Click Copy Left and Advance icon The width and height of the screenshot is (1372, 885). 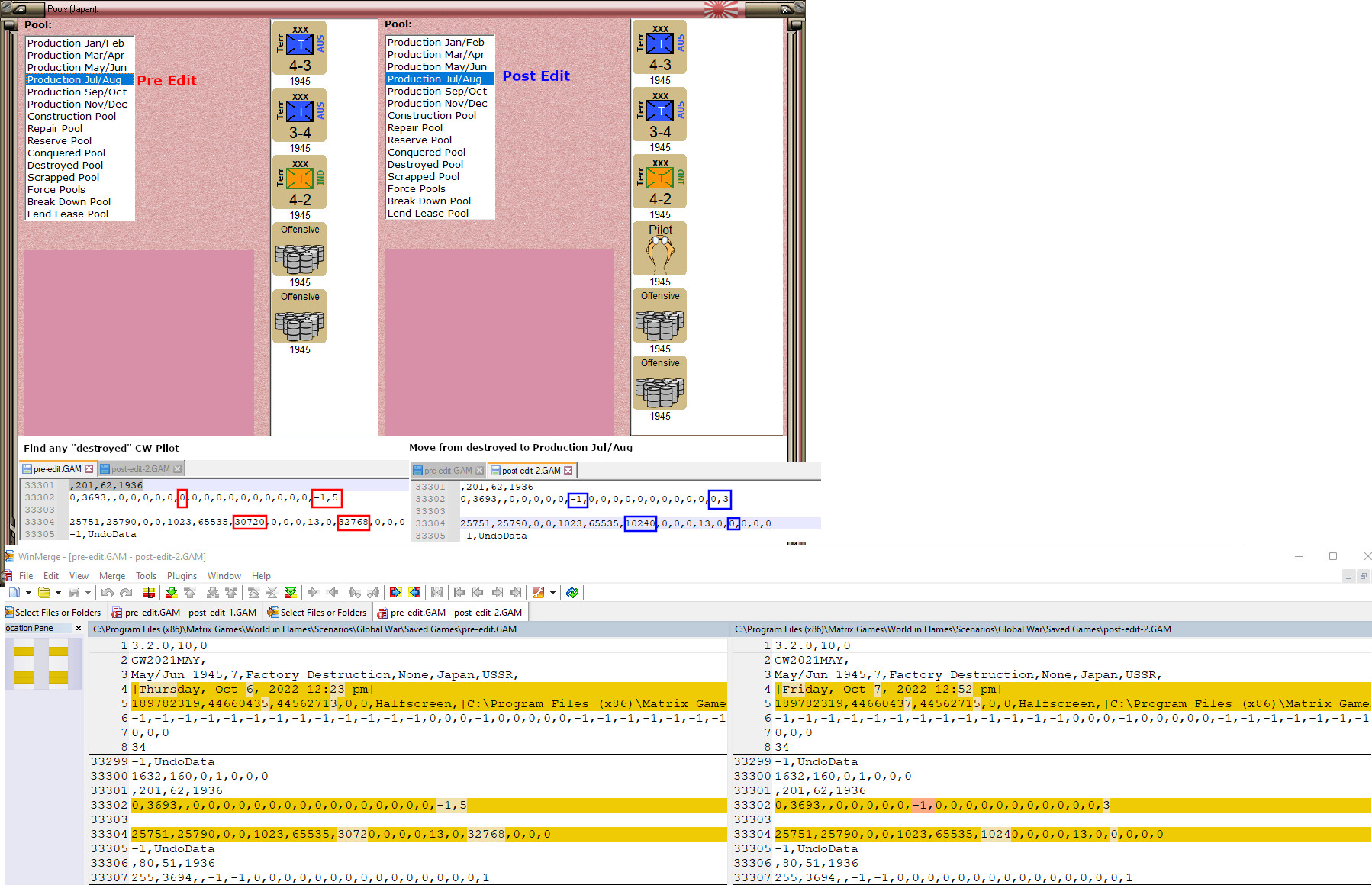click(x=373, y=592)
